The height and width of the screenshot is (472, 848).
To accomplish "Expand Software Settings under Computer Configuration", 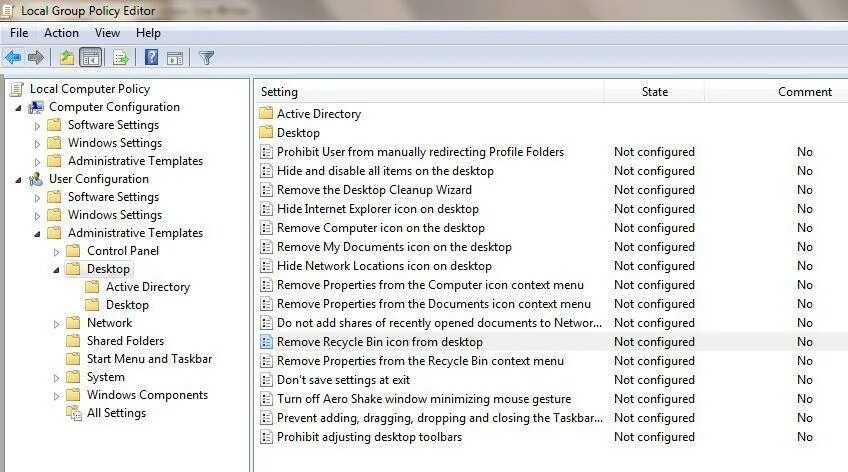I will (37, 126).
